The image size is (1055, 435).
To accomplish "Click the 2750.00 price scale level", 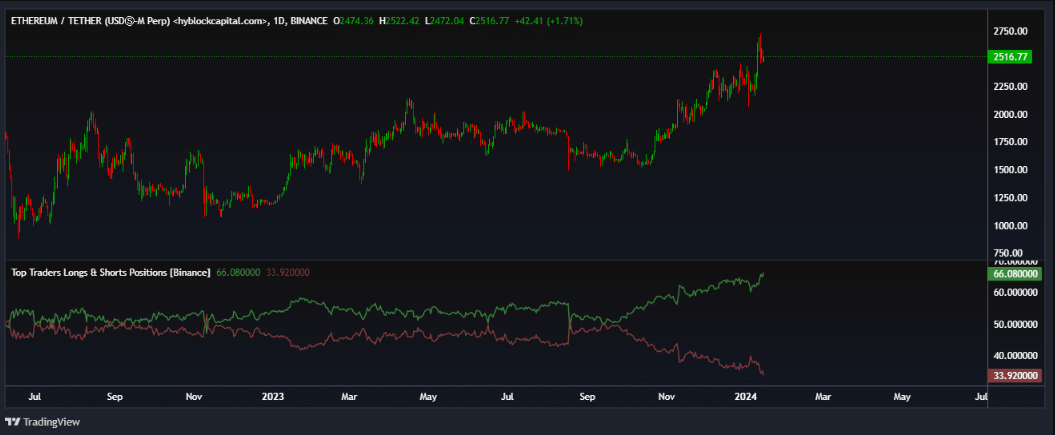I will [1011, 31].
